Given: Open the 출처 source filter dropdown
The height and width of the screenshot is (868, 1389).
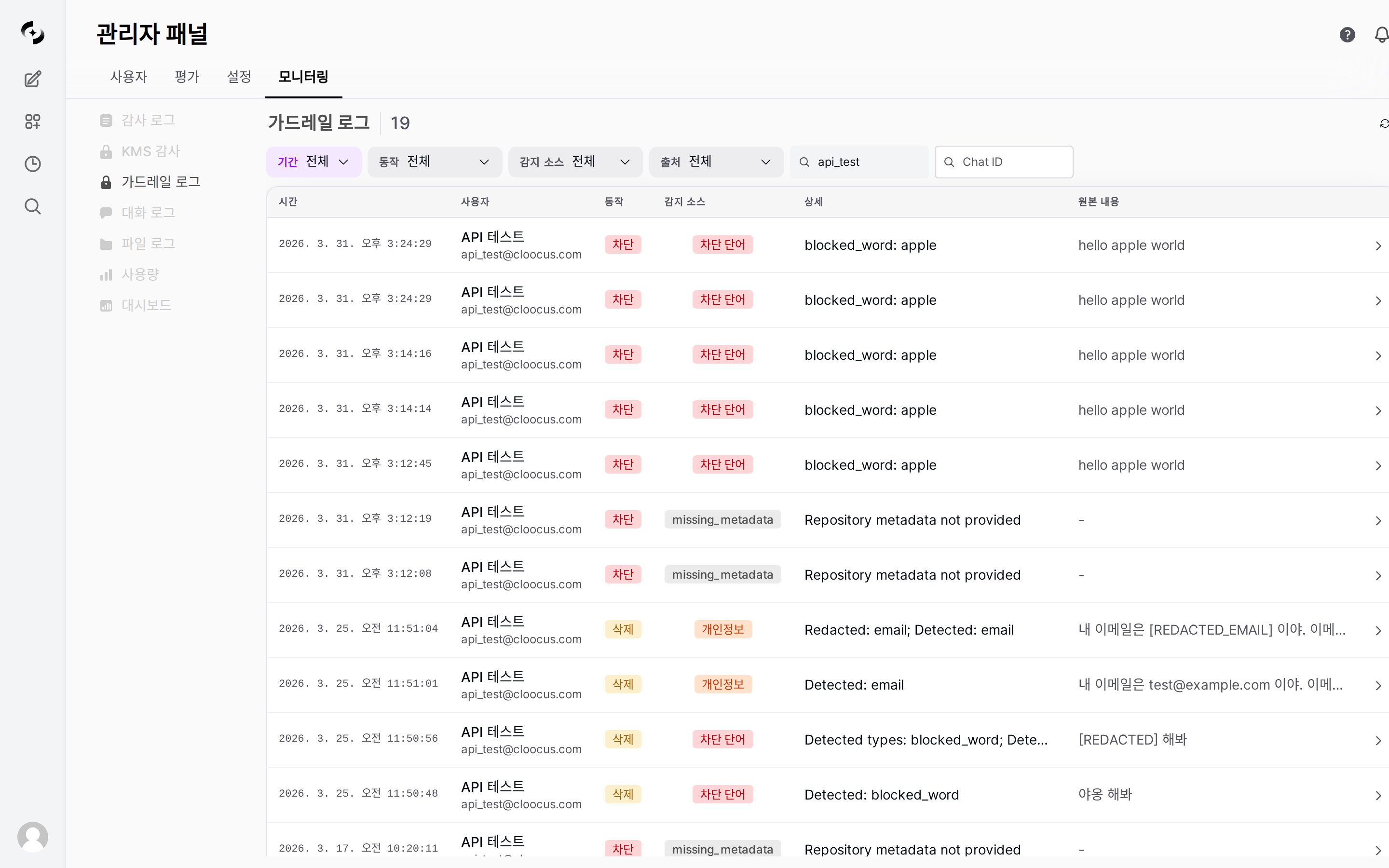Looking at the screenshot, I should (x=716, y=162).
